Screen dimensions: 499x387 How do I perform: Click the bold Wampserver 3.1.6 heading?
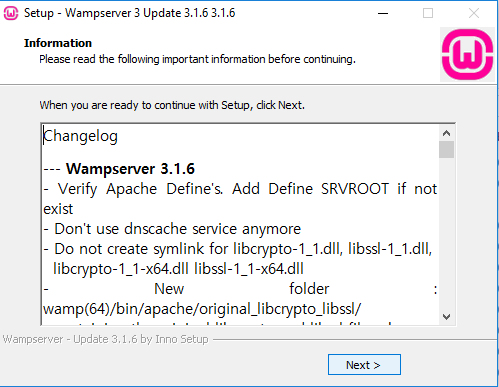pyautogui.click(x=130, y=169)
